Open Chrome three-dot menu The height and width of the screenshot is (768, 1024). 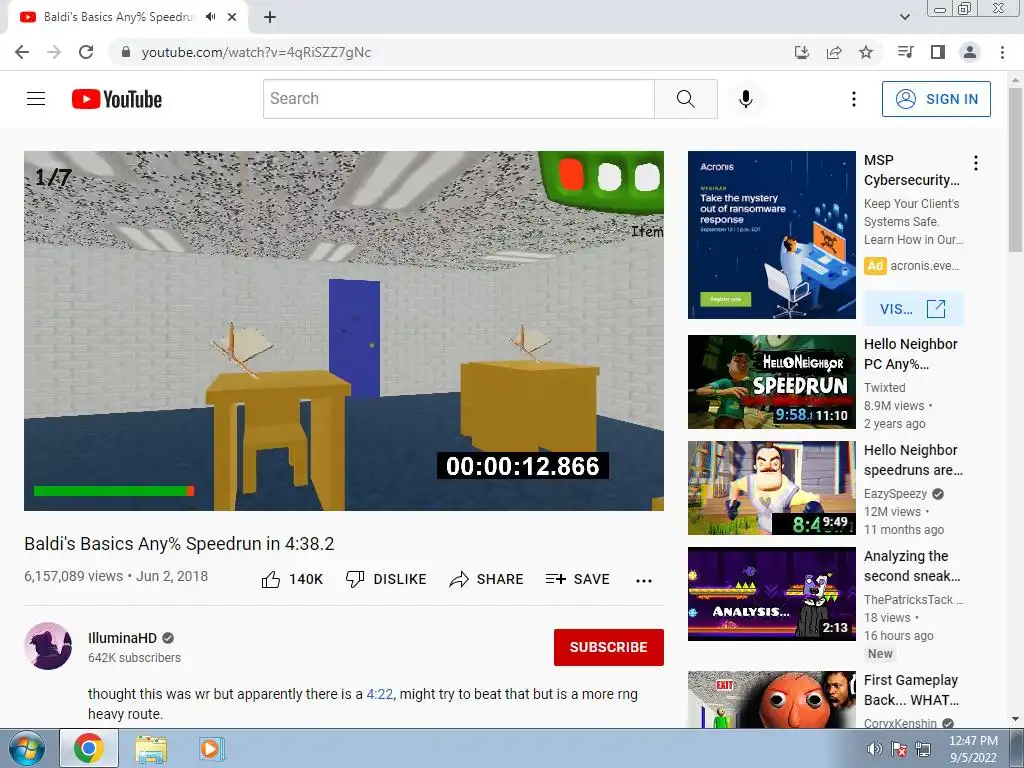pos(1002,52)
